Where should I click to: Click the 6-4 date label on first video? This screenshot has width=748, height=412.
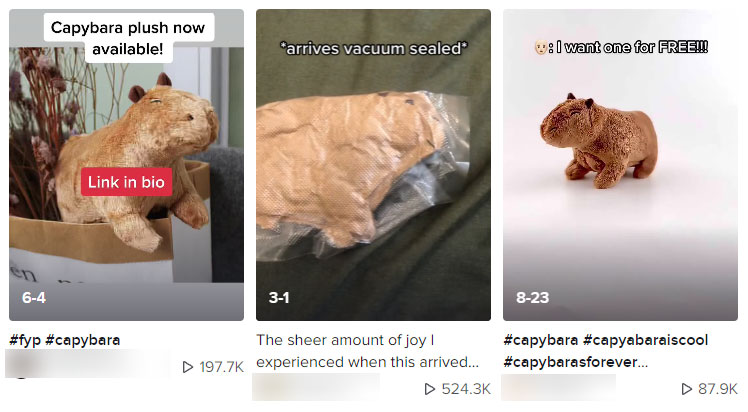pyautogui.click(x=34, y=298)
